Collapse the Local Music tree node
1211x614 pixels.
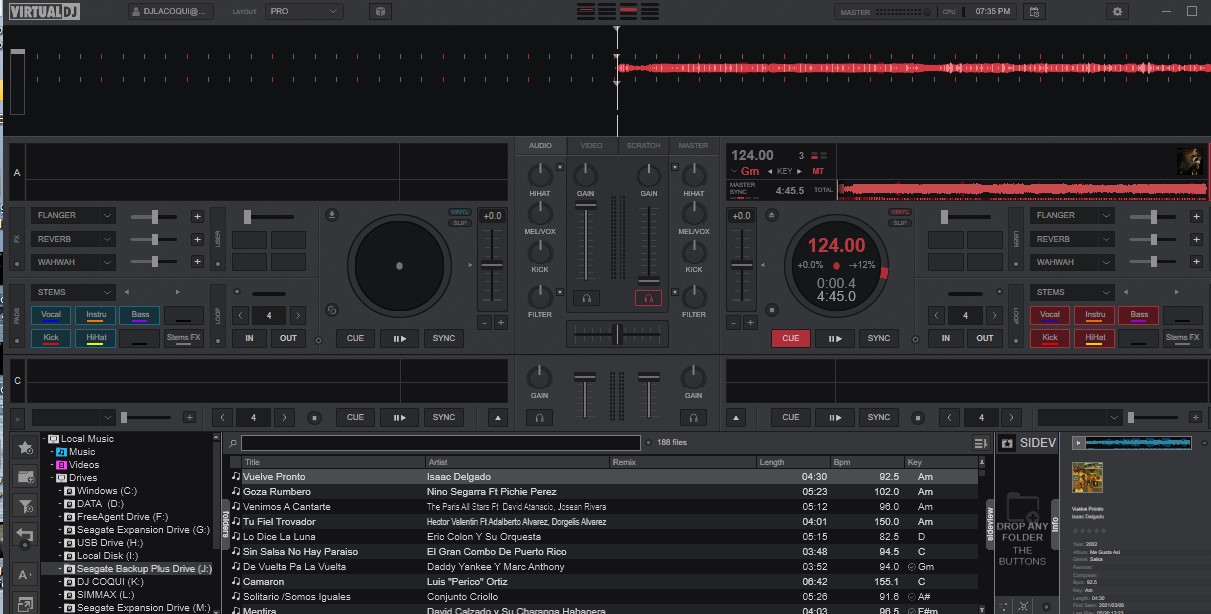(x=45, y=439)
